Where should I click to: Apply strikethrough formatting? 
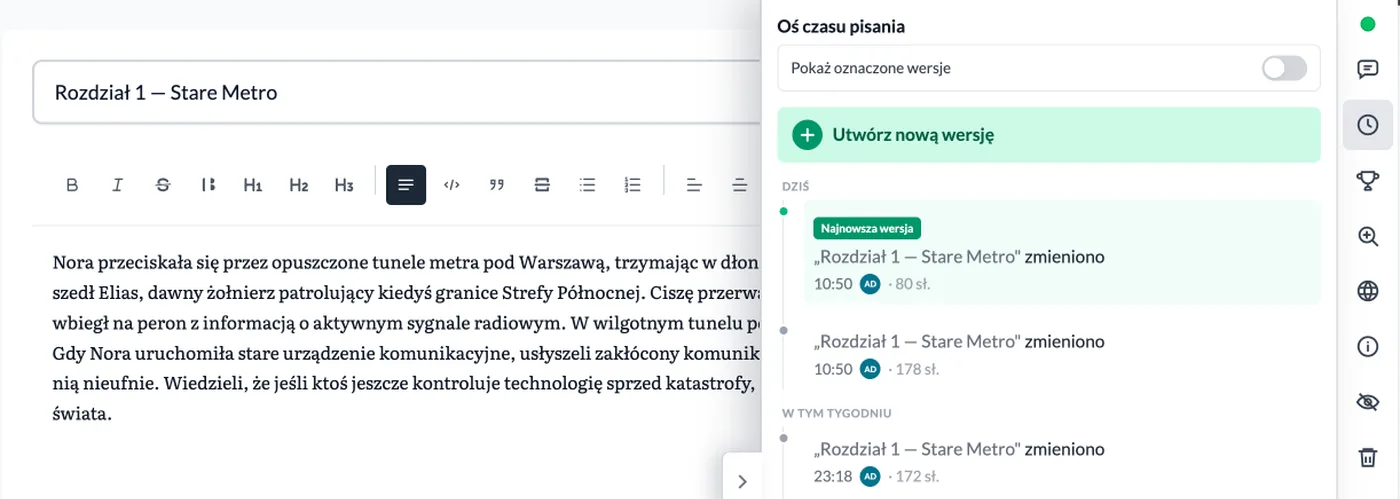163,185
